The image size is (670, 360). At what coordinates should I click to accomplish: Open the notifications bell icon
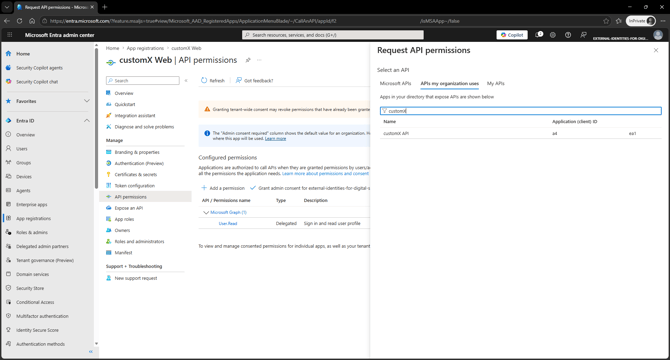pyautogui.click(x=539, y=35)
